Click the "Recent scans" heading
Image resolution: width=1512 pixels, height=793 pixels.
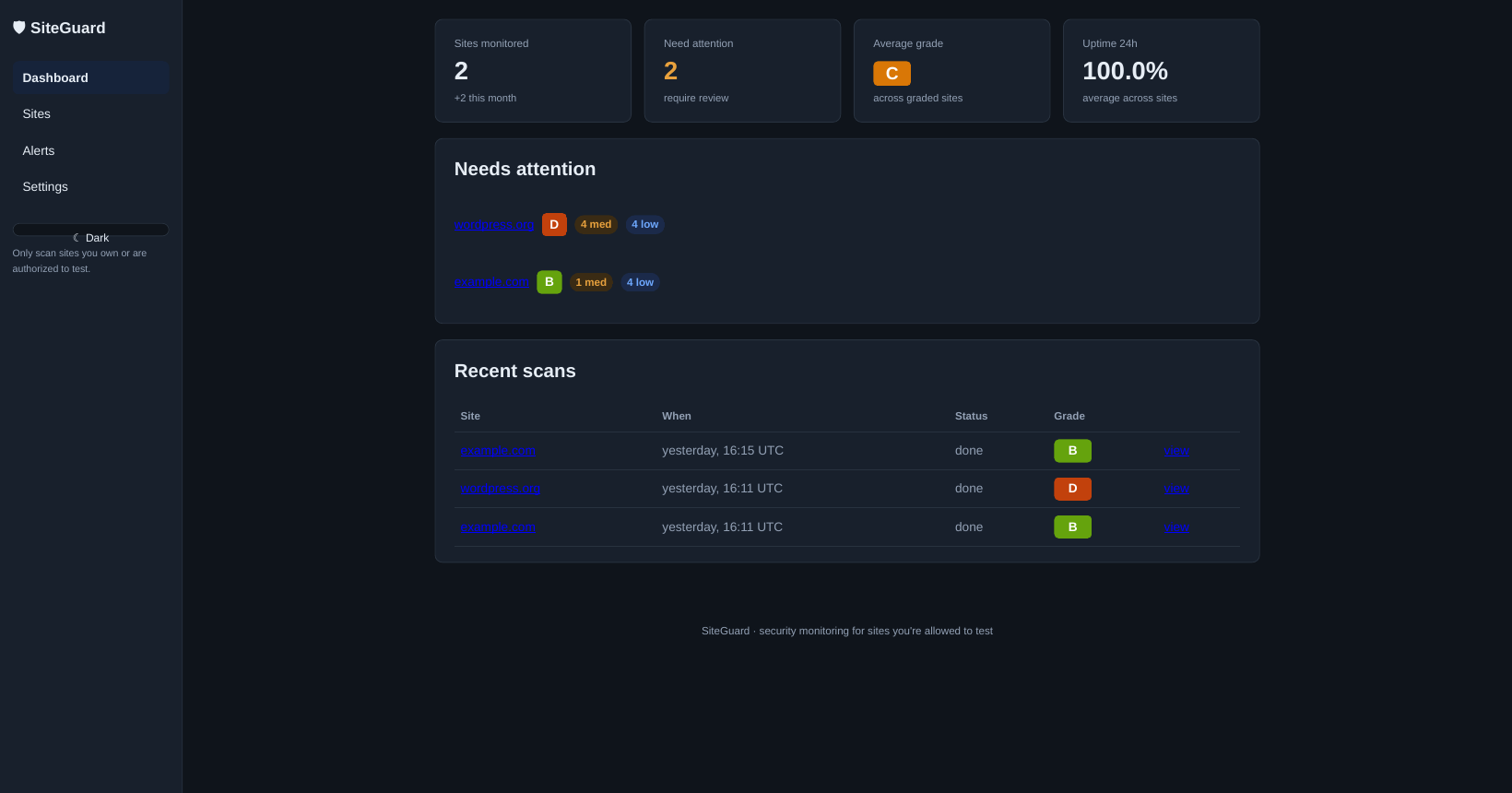click(x=514, y=371)
